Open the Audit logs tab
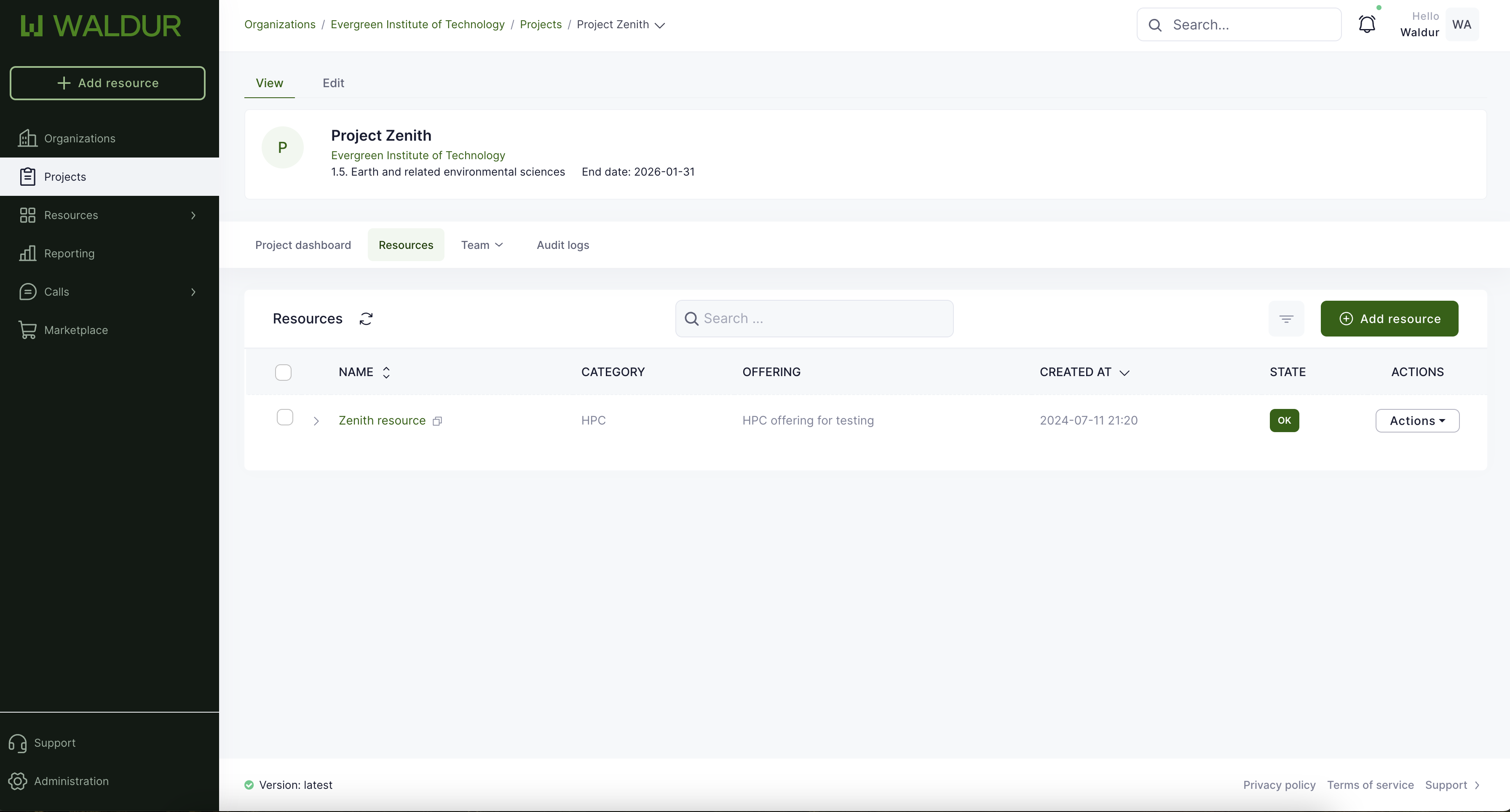Viewport: 1510px width, 812px height. (563, 245)
